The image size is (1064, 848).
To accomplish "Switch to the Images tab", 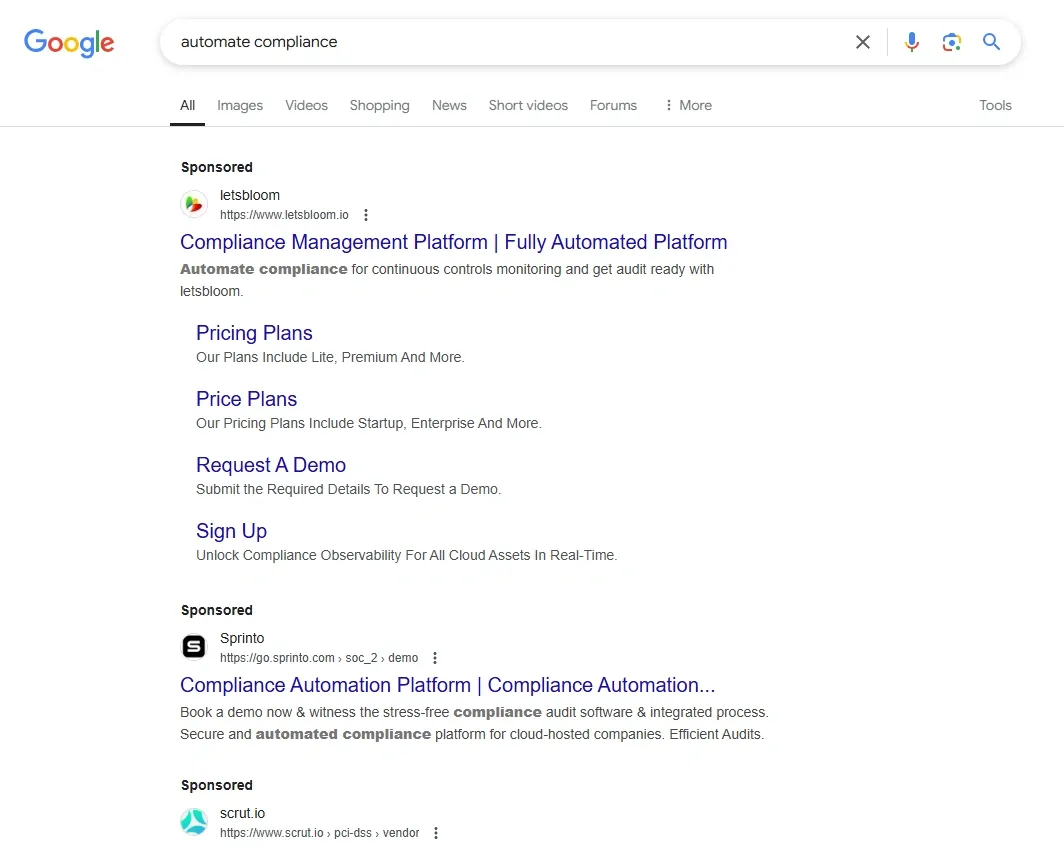I will 240,105.
